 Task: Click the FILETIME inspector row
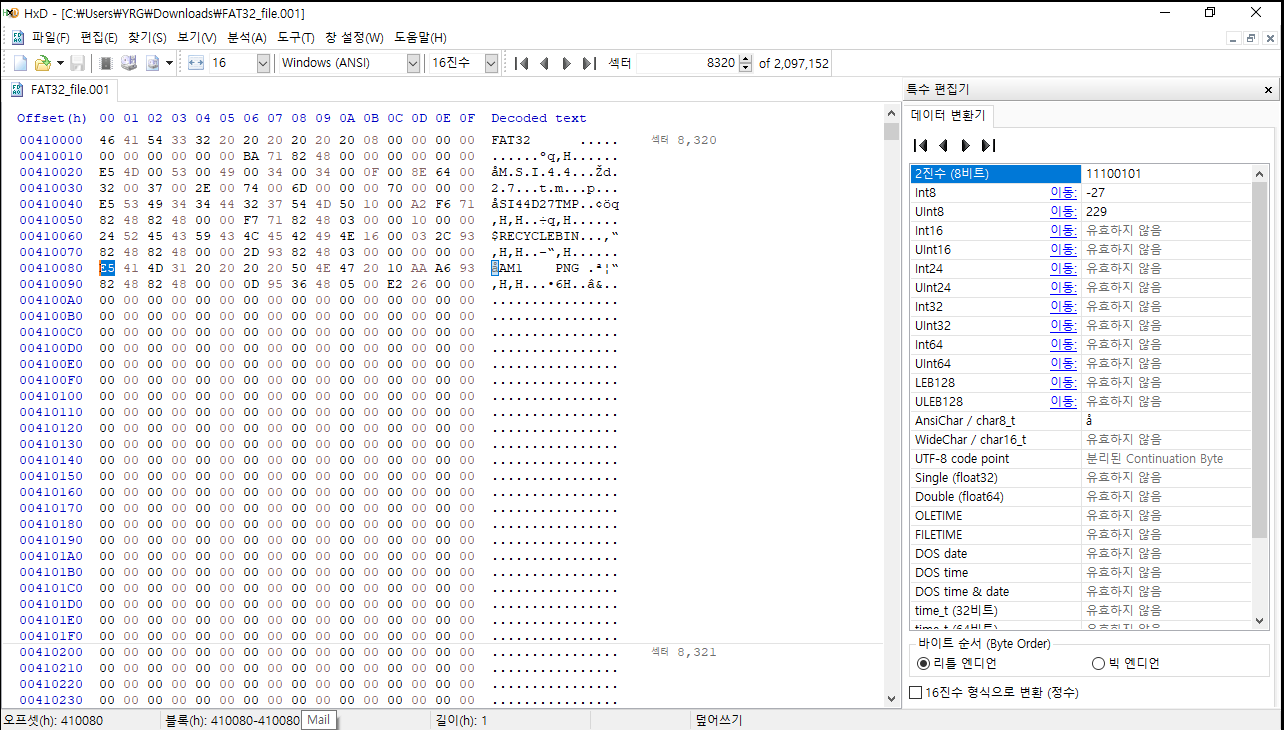(x=1082, y=535)
